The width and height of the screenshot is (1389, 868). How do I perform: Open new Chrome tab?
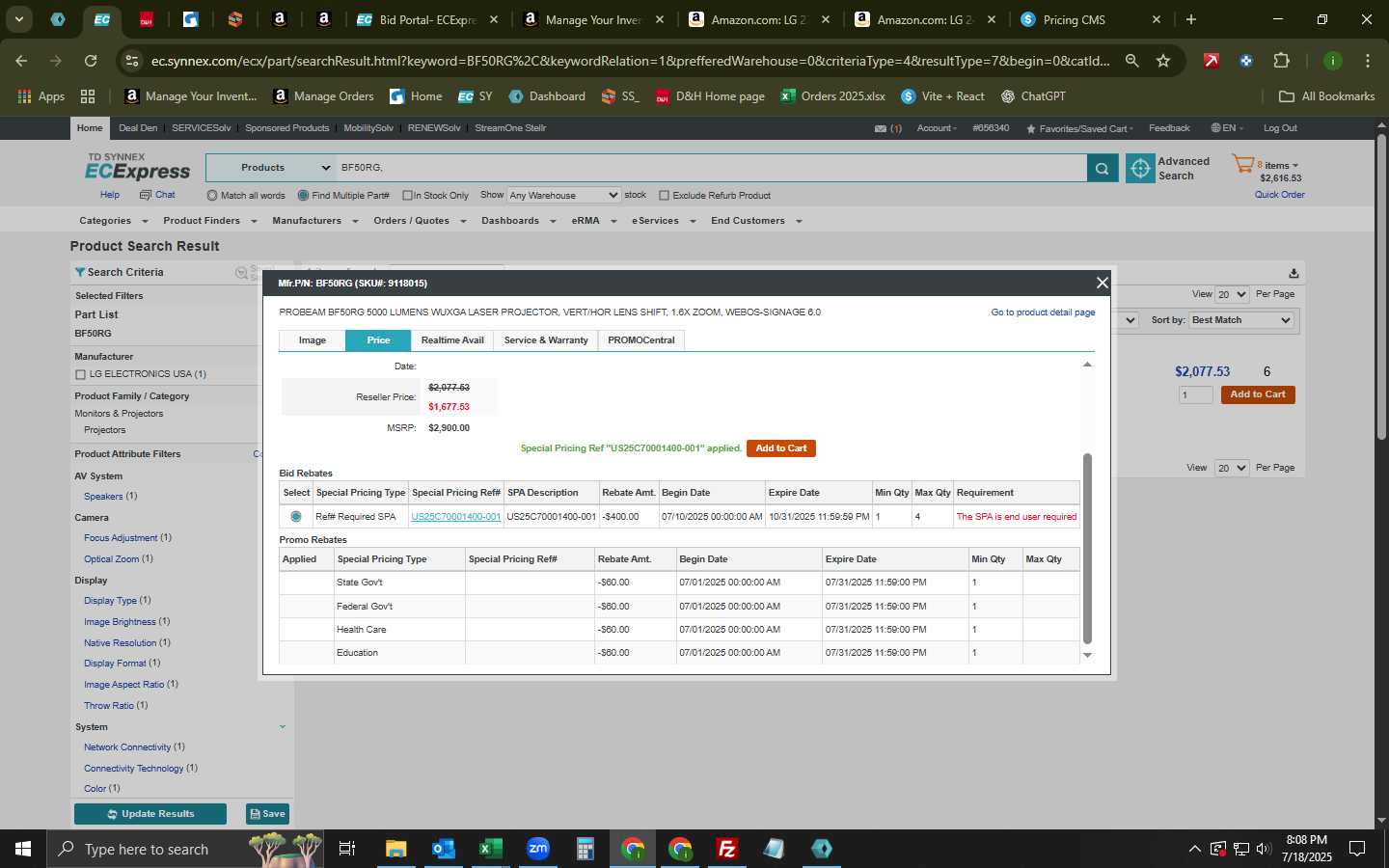1191,19
